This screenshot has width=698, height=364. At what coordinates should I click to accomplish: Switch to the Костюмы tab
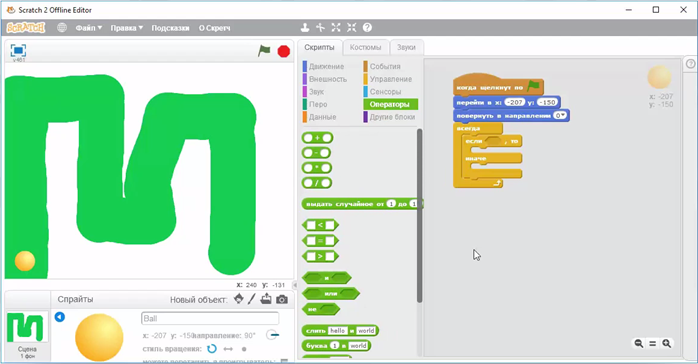365,47
